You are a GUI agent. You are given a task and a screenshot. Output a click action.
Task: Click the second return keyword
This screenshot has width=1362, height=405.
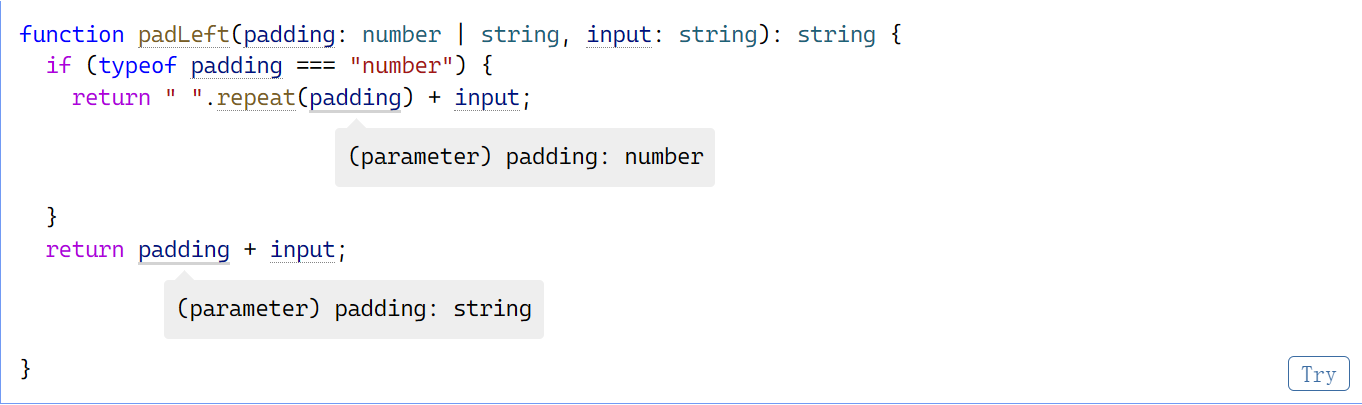tap(85, 250)
